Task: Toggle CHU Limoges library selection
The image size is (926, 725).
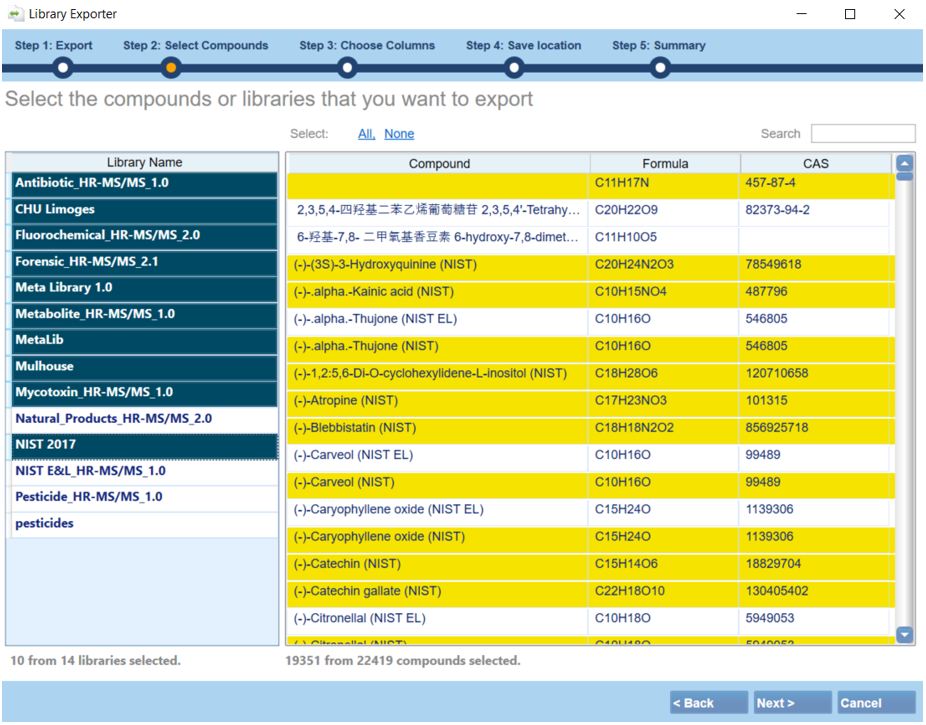Action: click(144, 211)
